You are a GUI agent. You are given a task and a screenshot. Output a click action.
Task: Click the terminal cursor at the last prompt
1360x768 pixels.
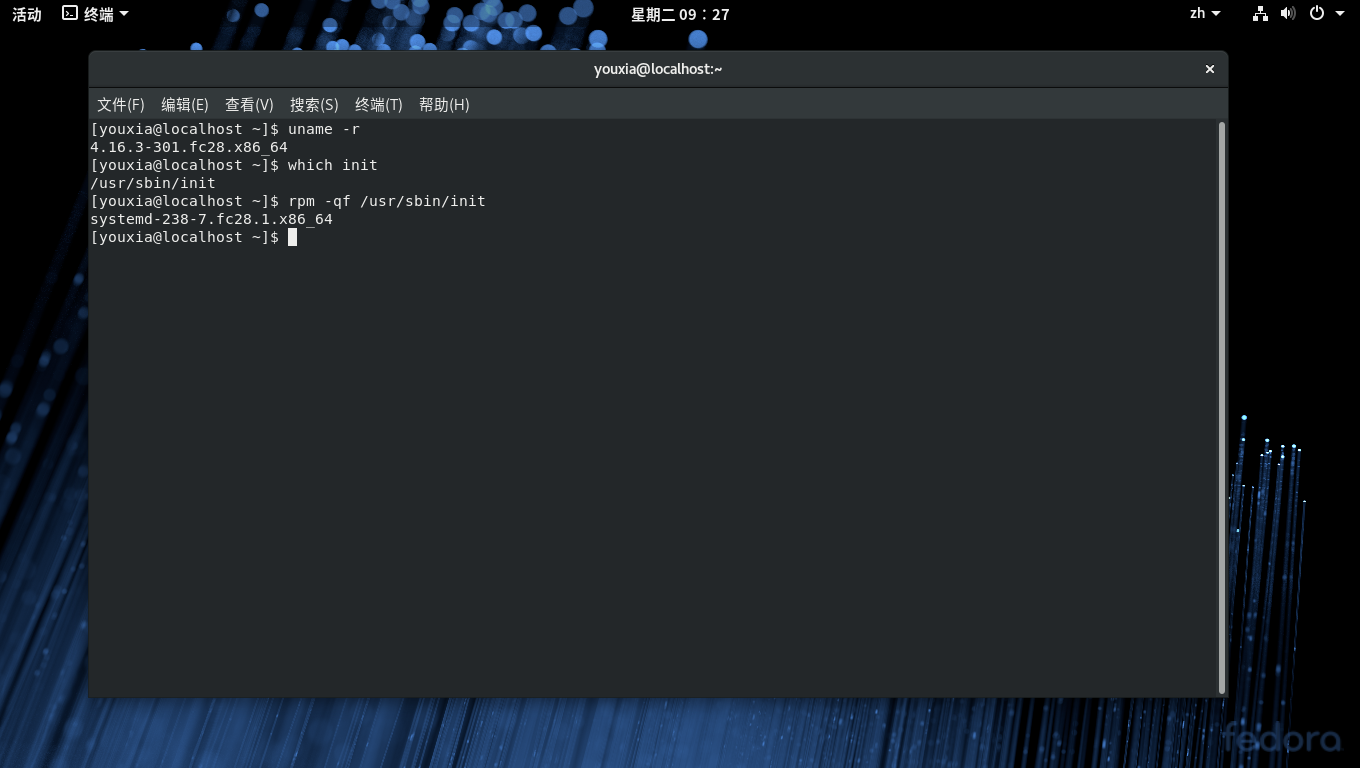click(292, 237)
